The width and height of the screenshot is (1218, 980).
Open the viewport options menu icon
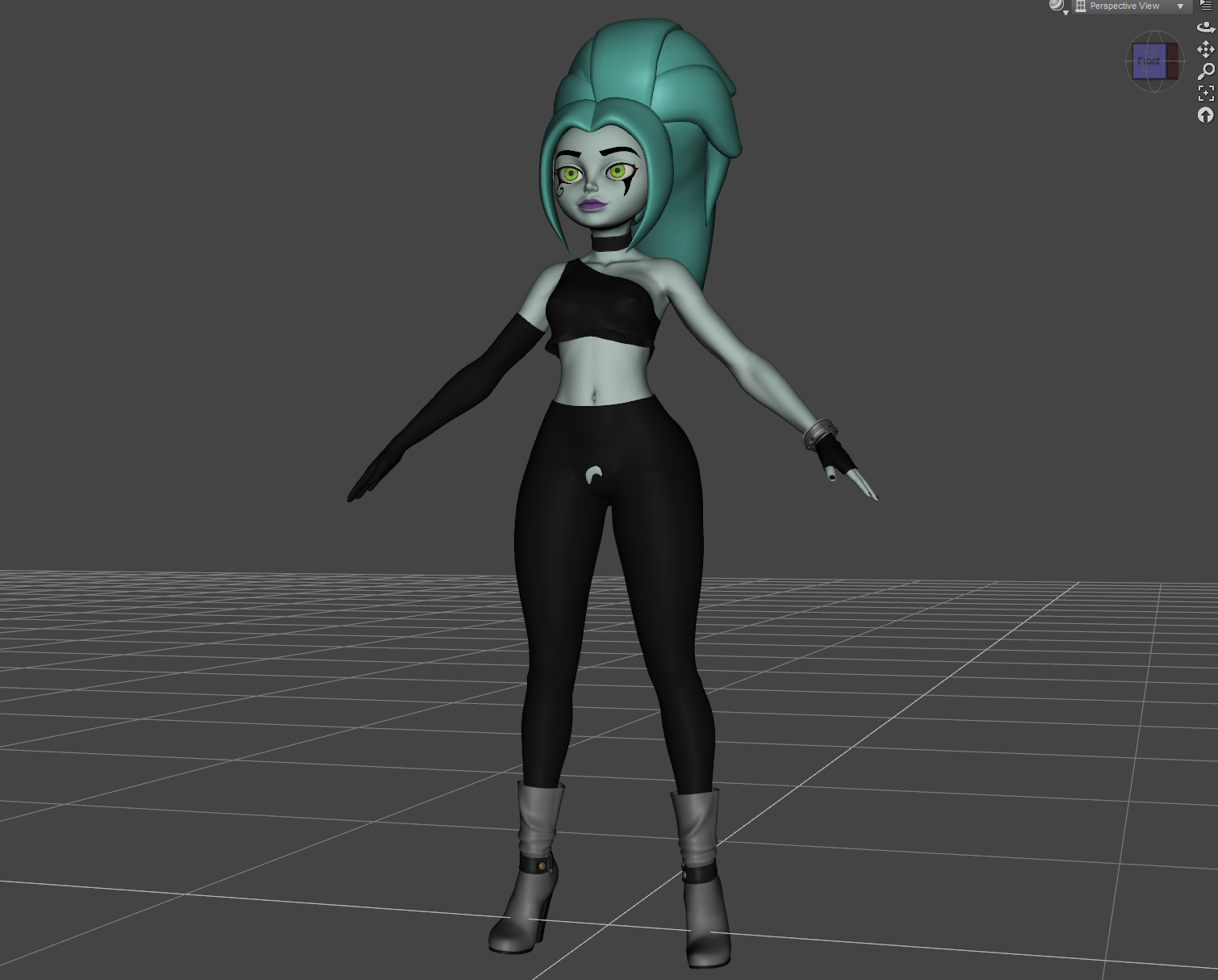pyautogui.click(x=1206, y=5)
